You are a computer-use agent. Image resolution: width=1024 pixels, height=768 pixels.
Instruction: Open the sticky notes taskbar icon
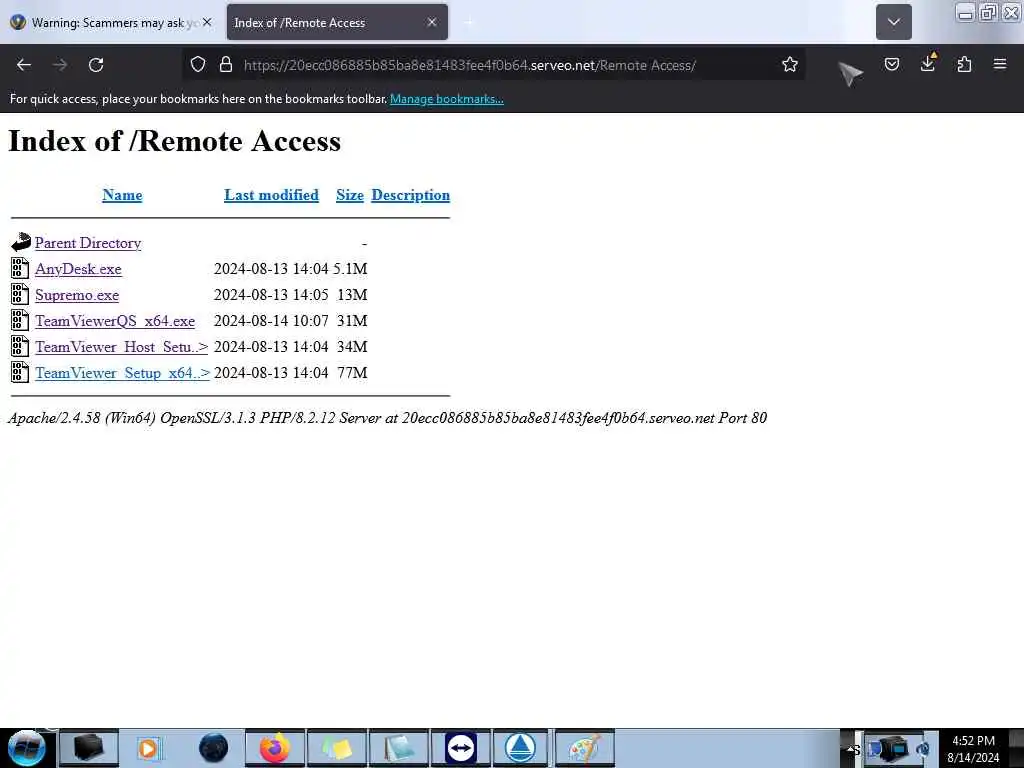pos(337,748)
